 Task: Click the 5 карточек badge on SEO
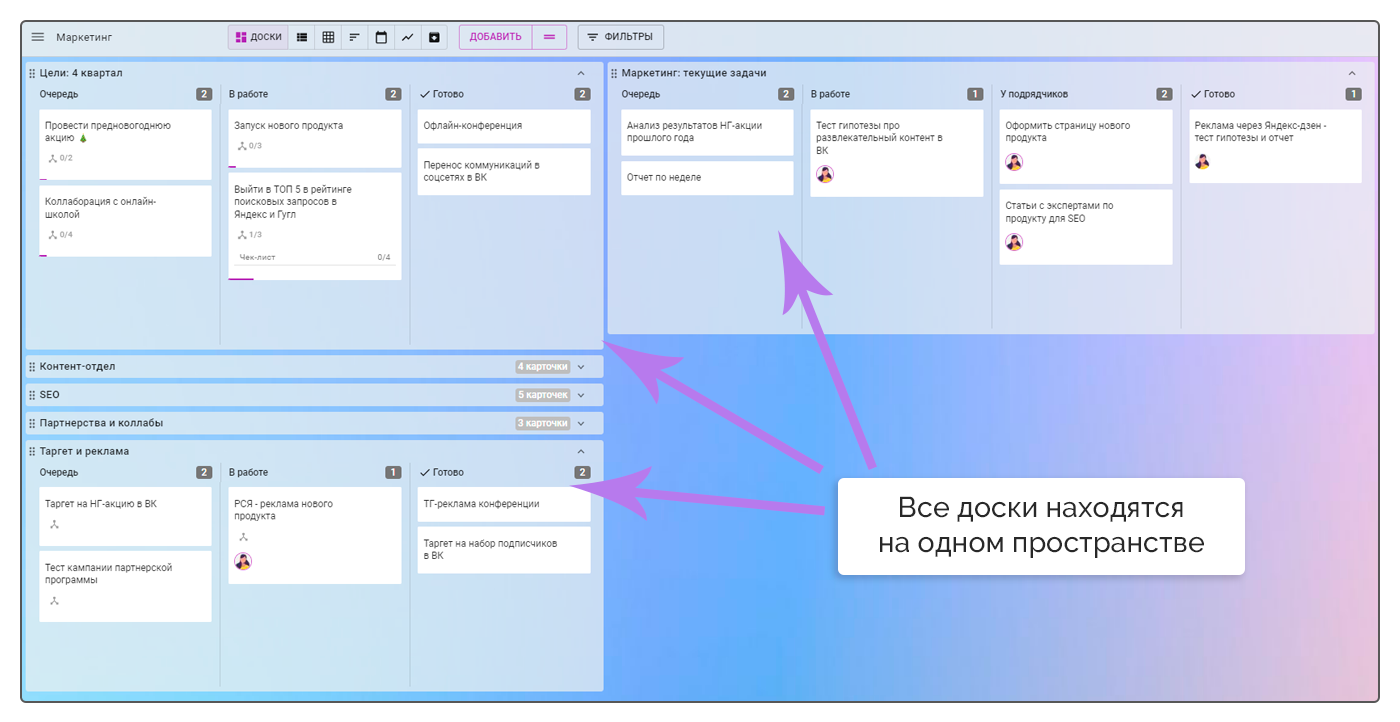pos(543,395)
